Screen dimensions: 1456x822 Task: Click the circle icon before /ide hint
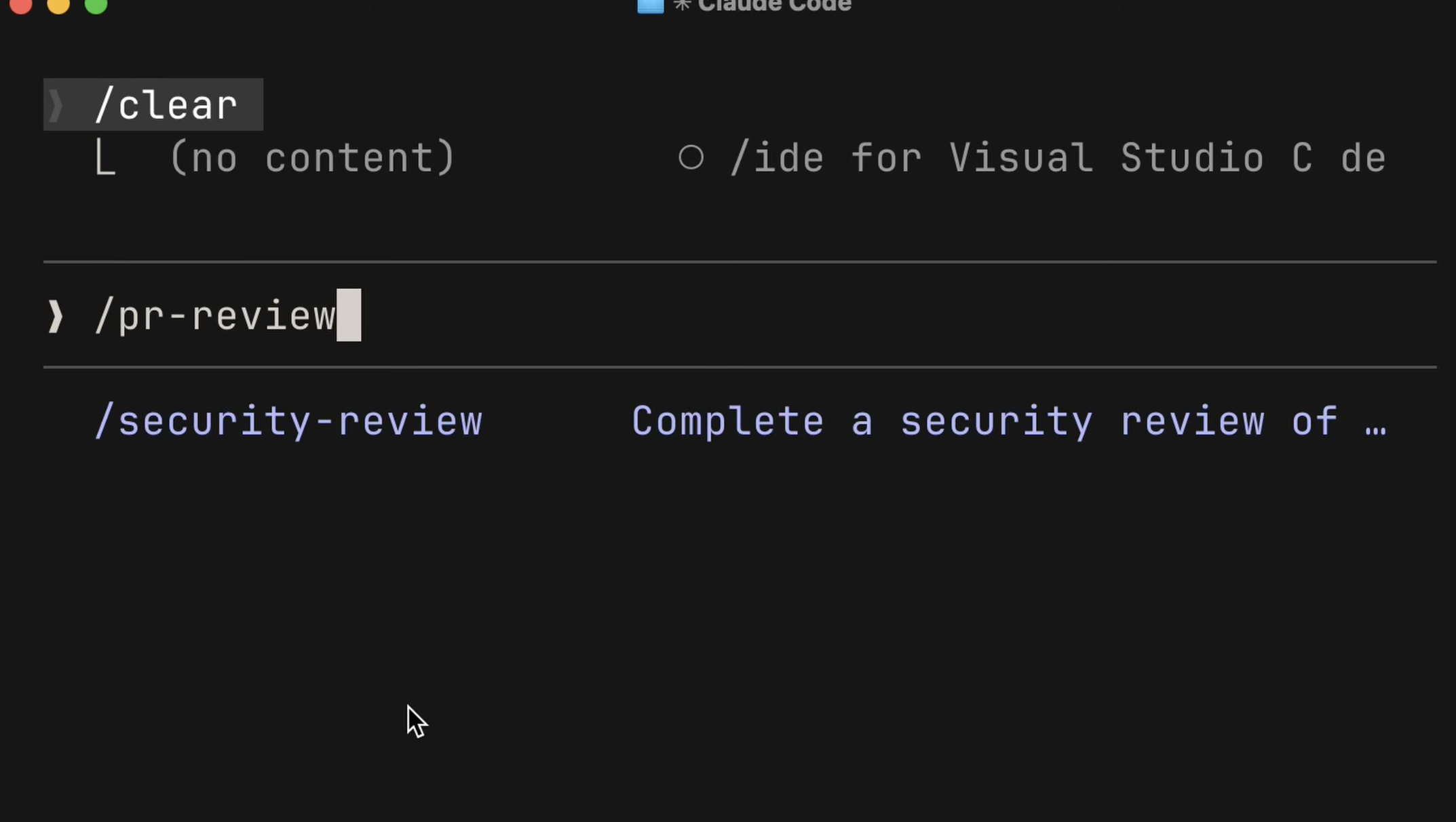coord(691,157)
